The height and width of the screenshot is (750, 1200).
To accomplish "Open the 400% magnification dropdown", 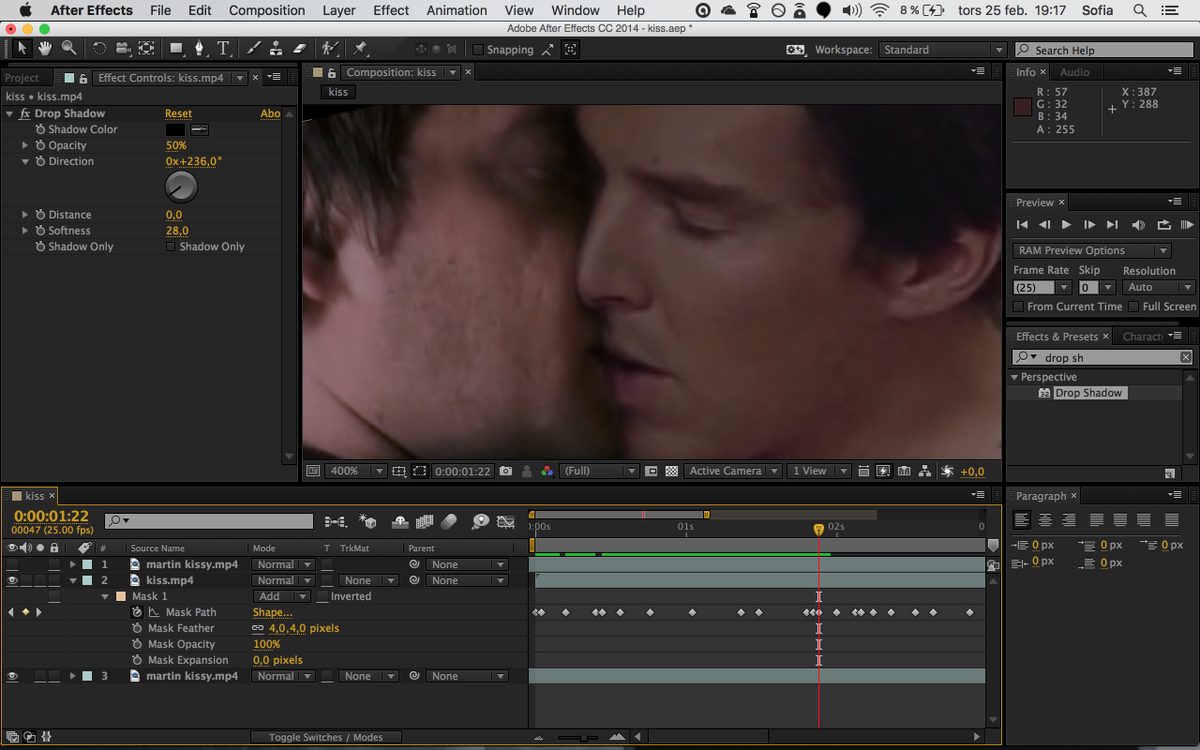I will 357,471.
